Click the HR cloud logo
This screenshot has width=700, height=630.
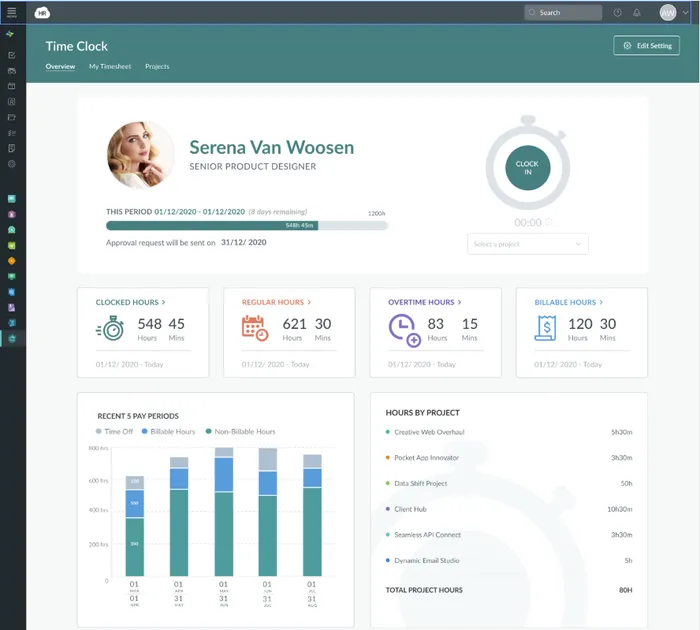pyautogui.click(x=42, y=13)
